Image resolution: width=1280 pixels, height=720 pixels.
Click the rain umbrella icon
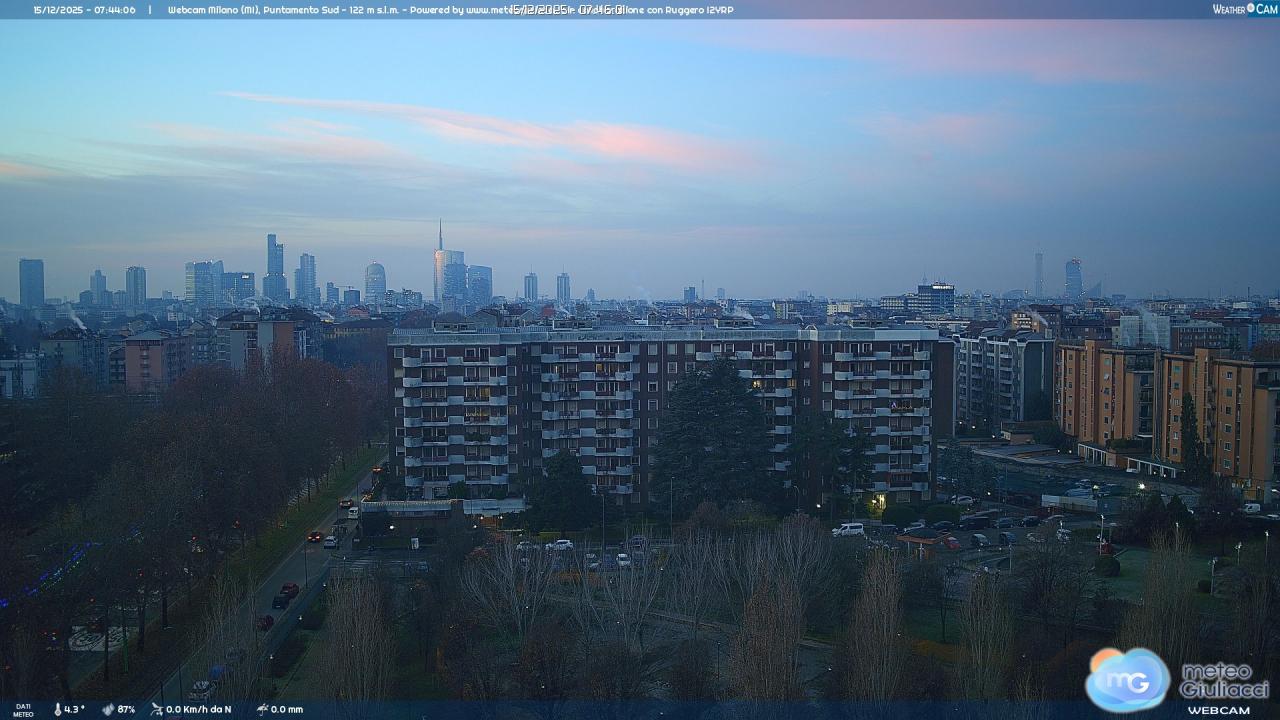coord(261,709)
